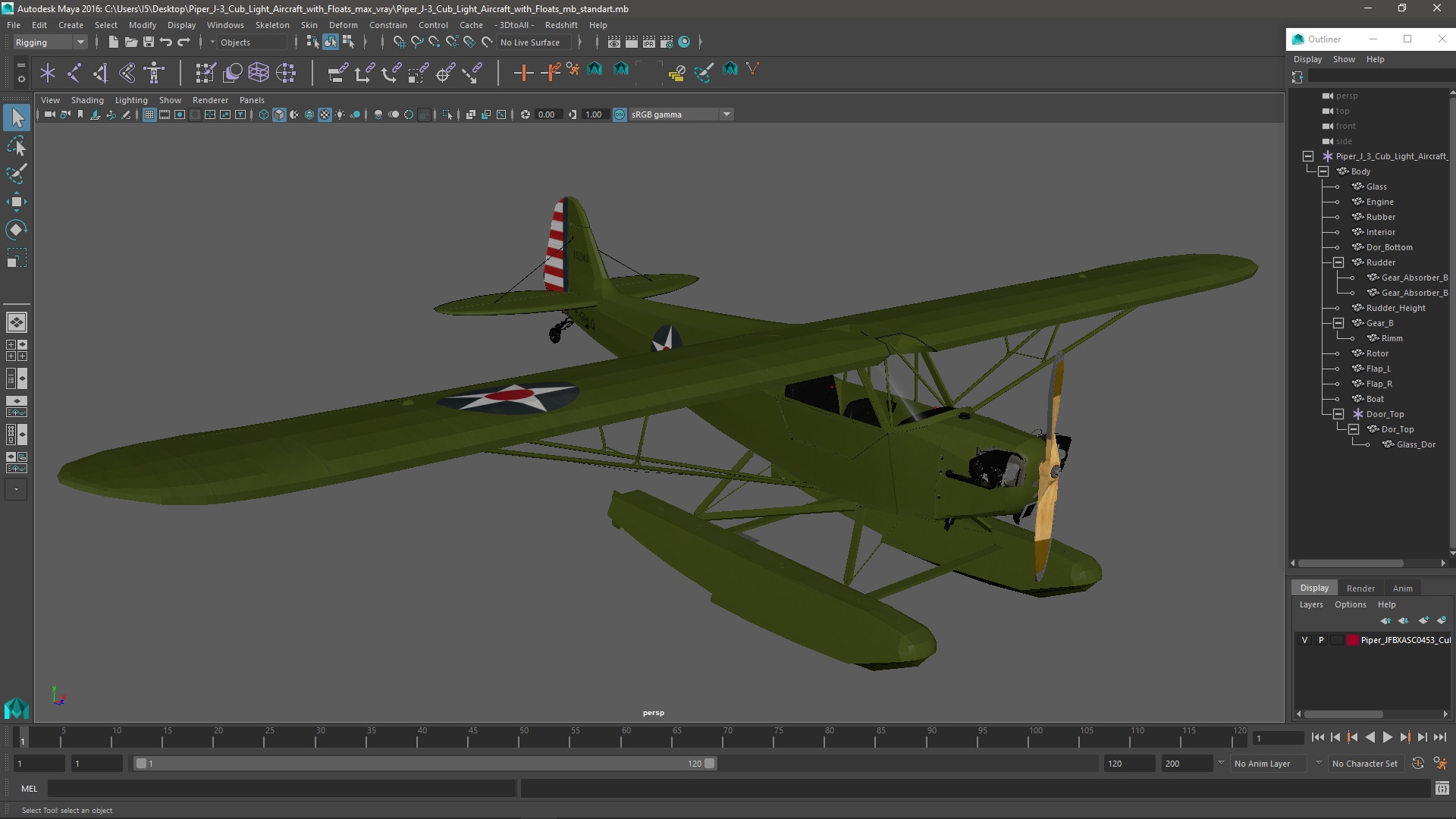Select the Rotor node in Outliner
Screen dimensions: 1456x819
click(1377, 353)
